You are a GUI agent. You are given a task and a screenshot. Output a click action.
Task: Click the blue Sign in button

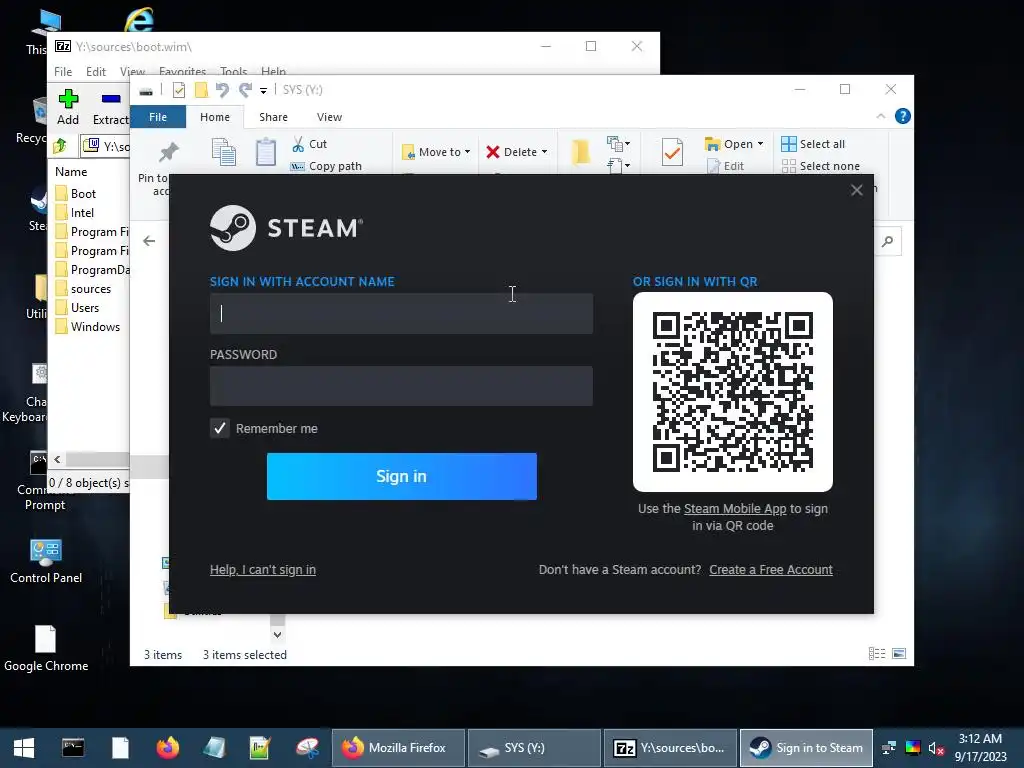click(402, 476)
